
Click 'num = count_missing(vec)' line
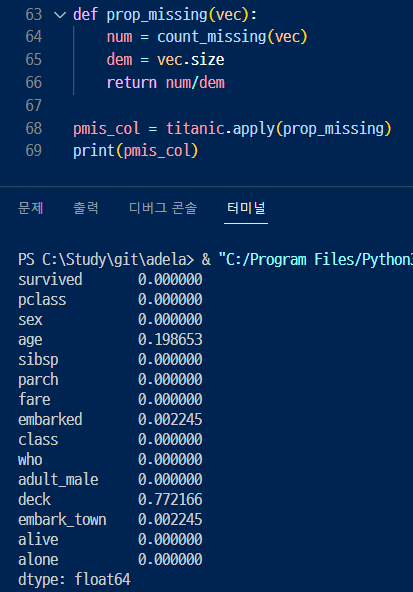click(x=207, y=37)
